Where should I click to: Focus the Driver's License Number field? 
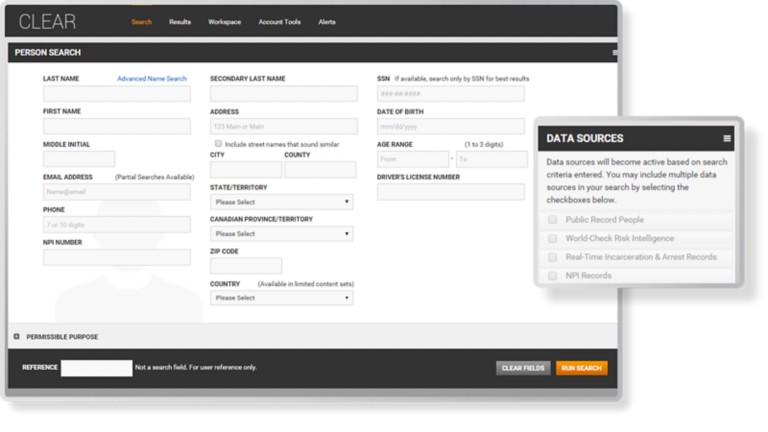click(x=451, y=192)
